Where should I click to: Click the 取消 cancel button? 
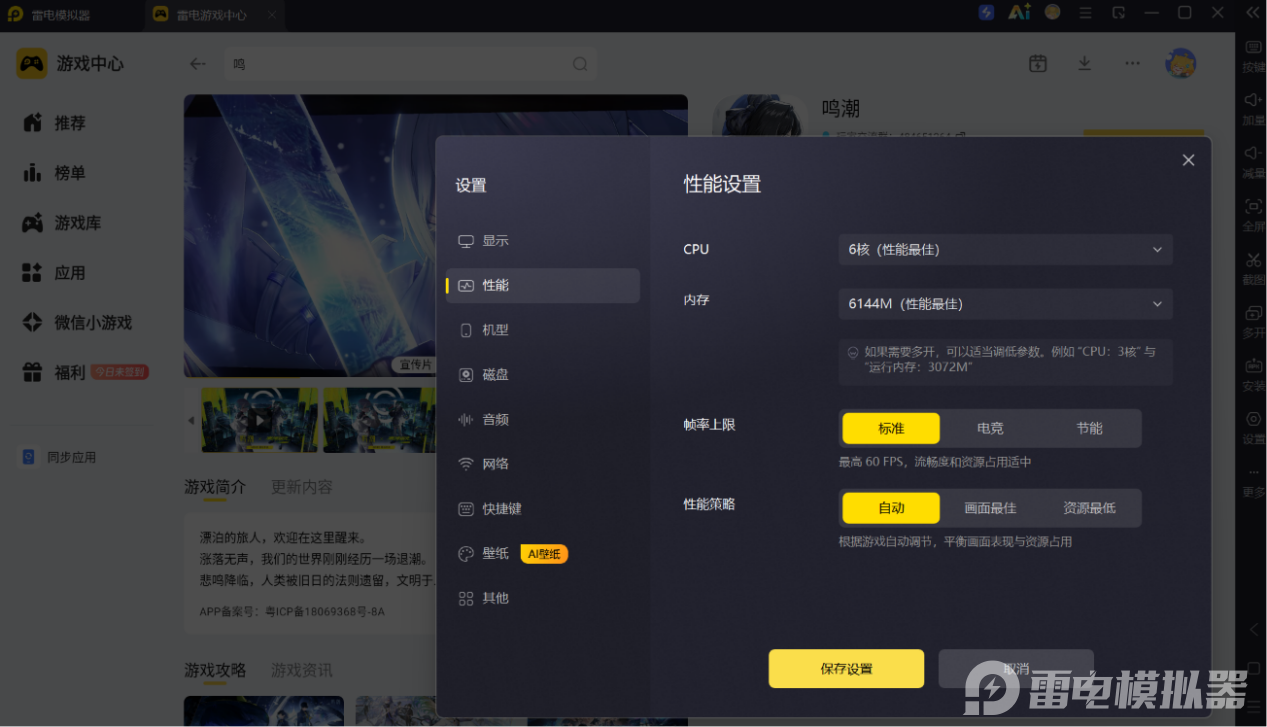click(x=1016, y=669)
